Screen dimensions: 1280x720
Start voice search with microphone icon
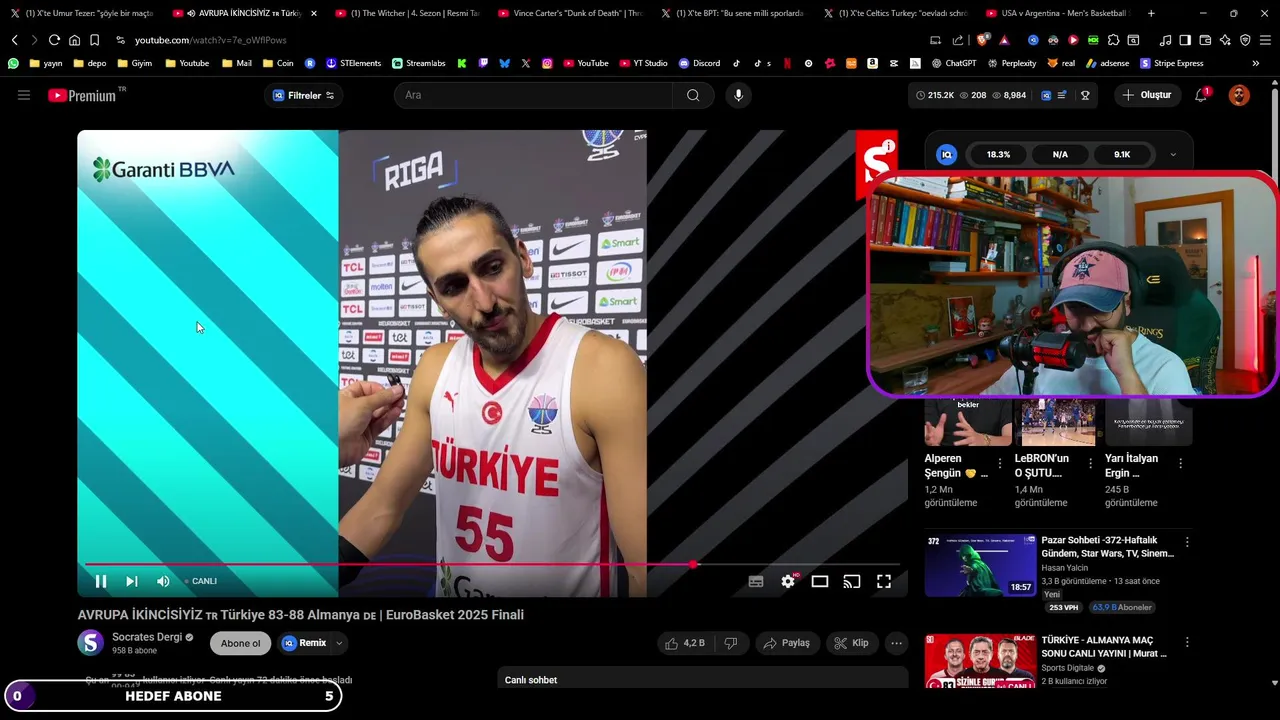click(x=738, y=95)
